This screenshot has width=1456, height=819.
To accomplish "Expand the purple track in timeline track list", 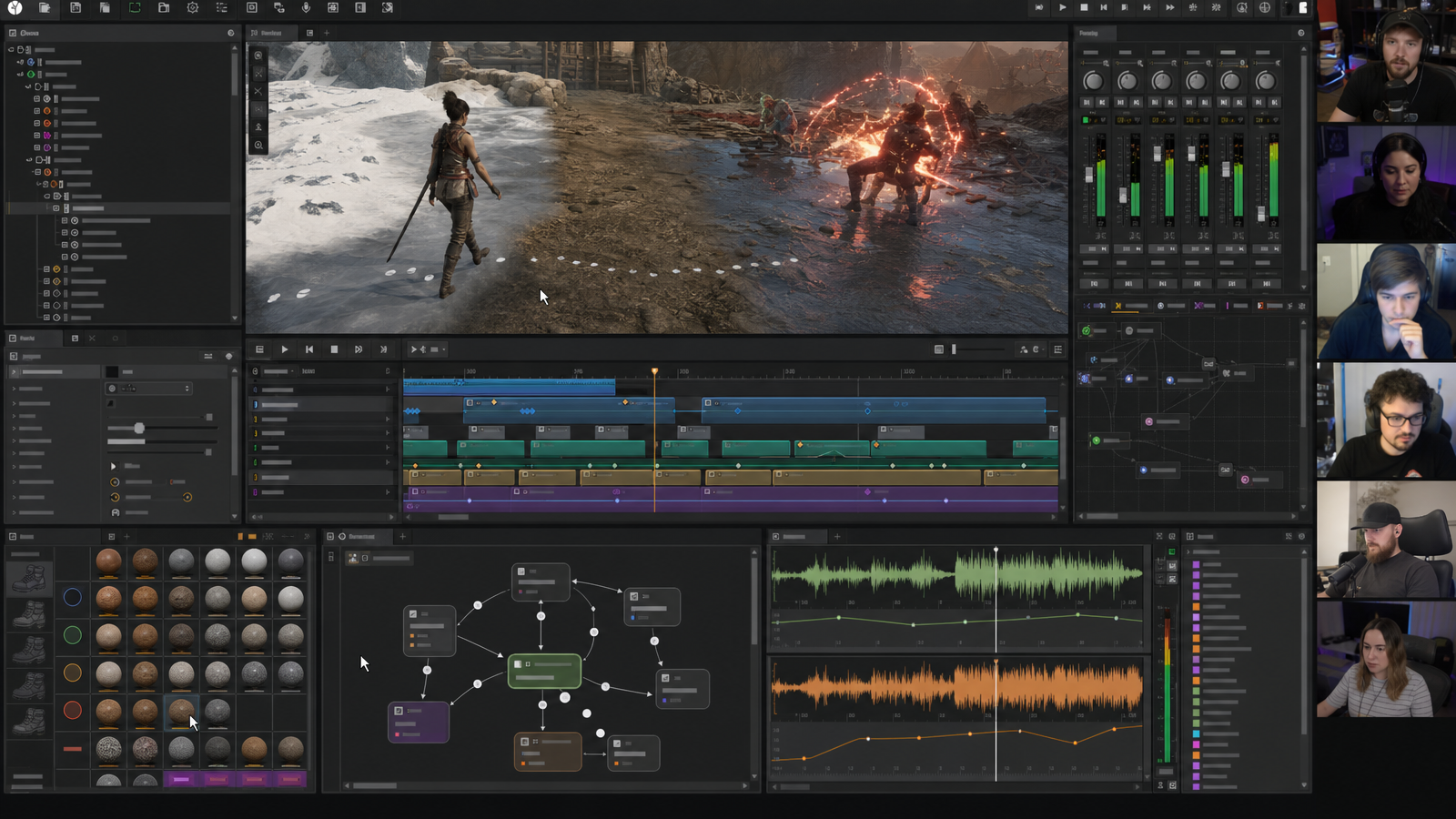I will [x=389, y=492].
